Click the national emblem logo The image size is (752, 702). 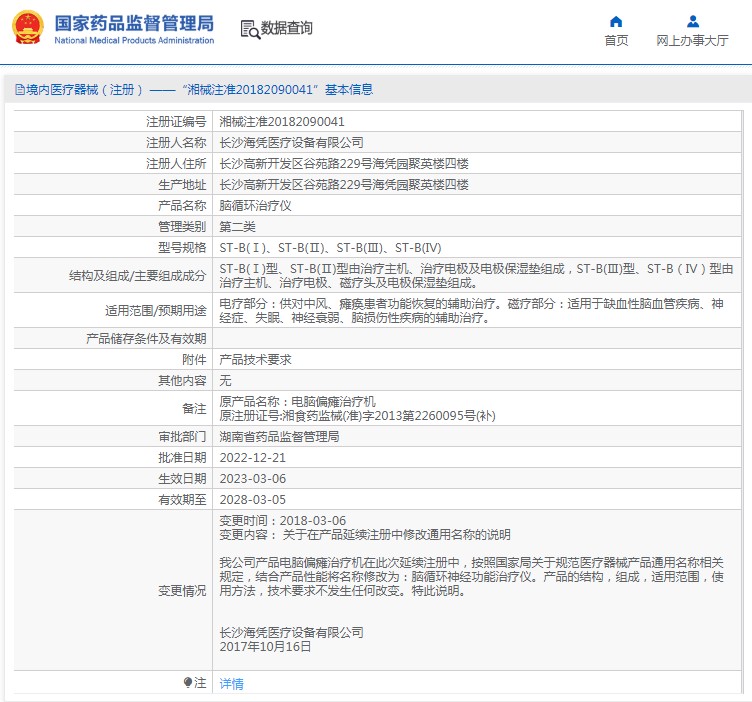[x=28, y=28]
